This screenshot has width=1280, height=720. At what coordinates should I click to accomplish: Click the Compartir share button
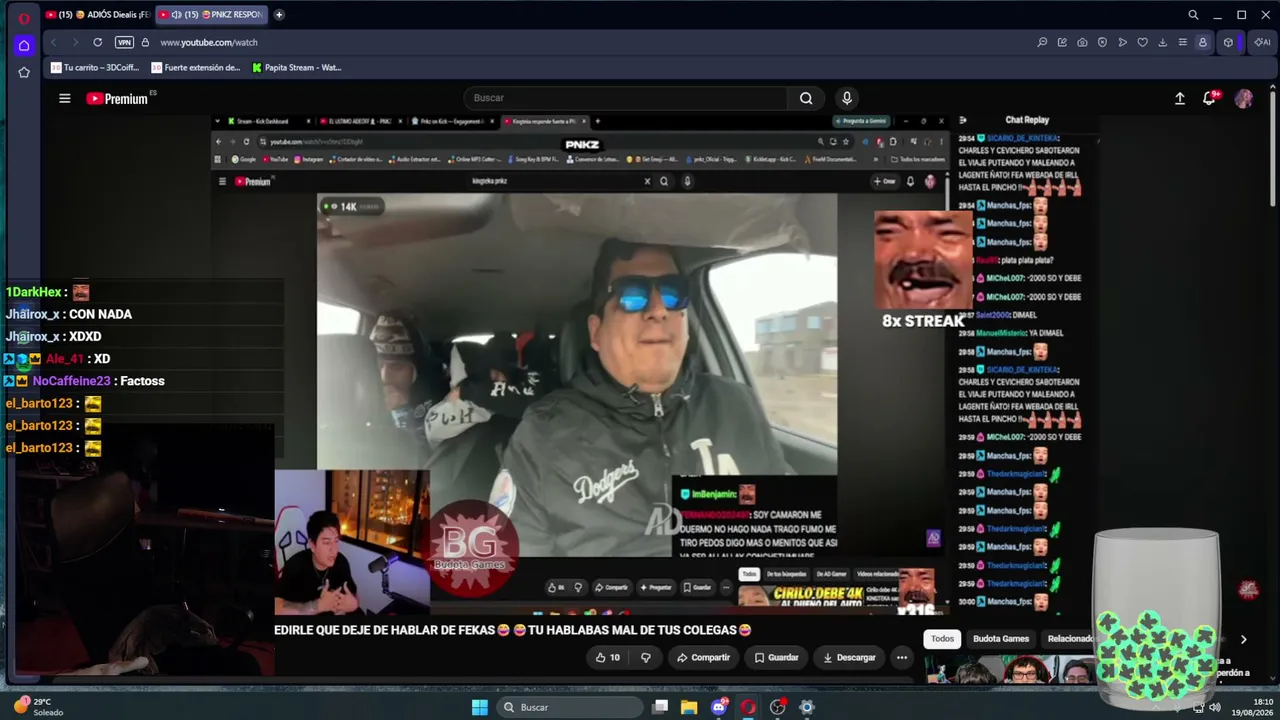703,657
